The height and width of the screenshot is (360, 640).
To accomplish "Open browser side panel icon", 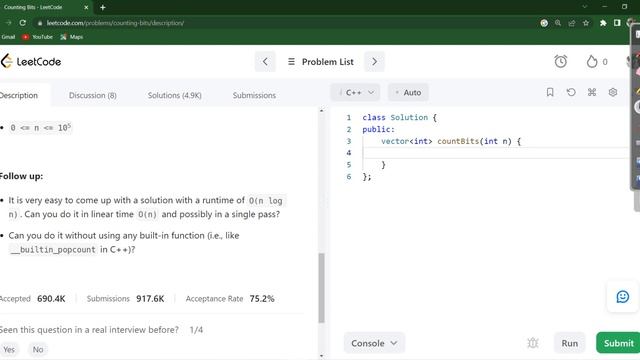I will 617,23.
